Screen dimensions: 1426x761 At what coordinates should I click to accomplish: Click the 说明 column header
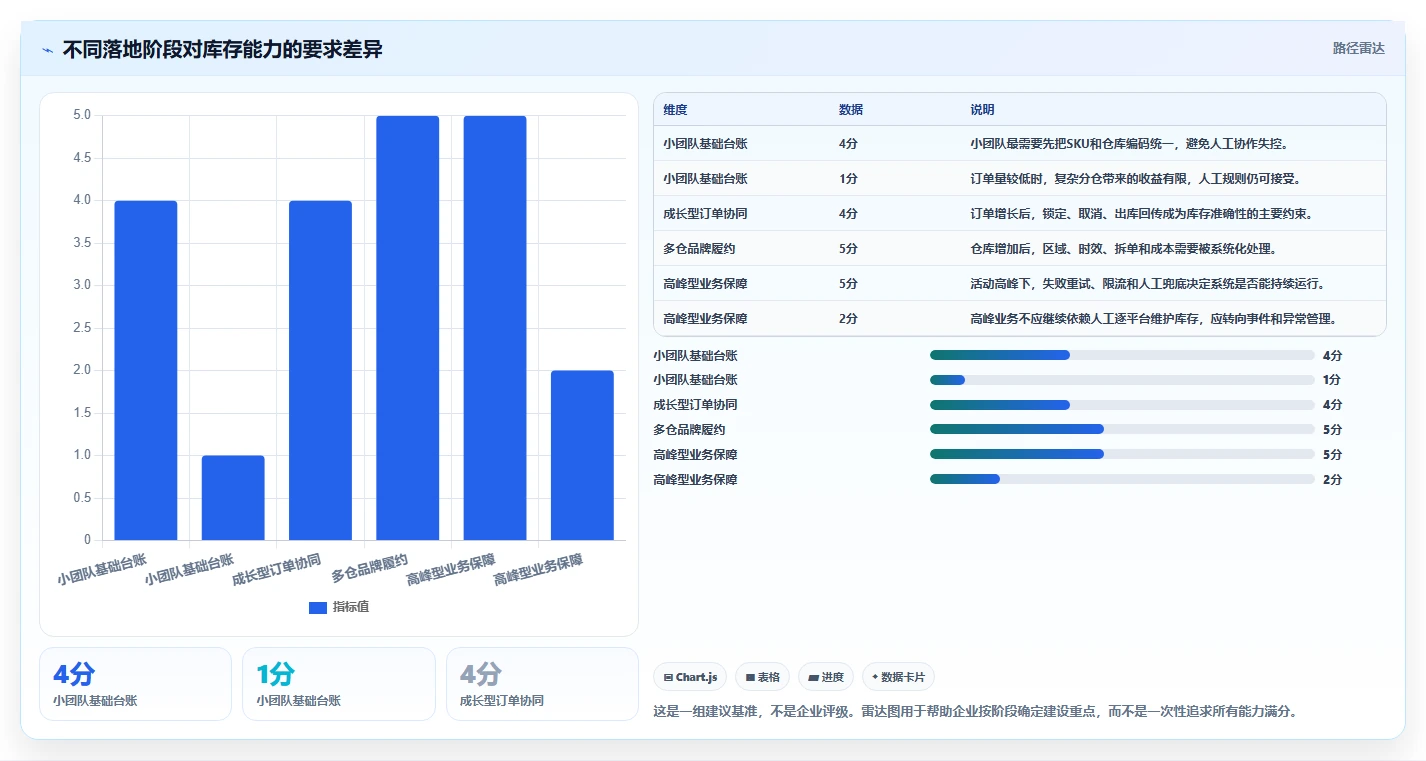[x=982, y=110]
